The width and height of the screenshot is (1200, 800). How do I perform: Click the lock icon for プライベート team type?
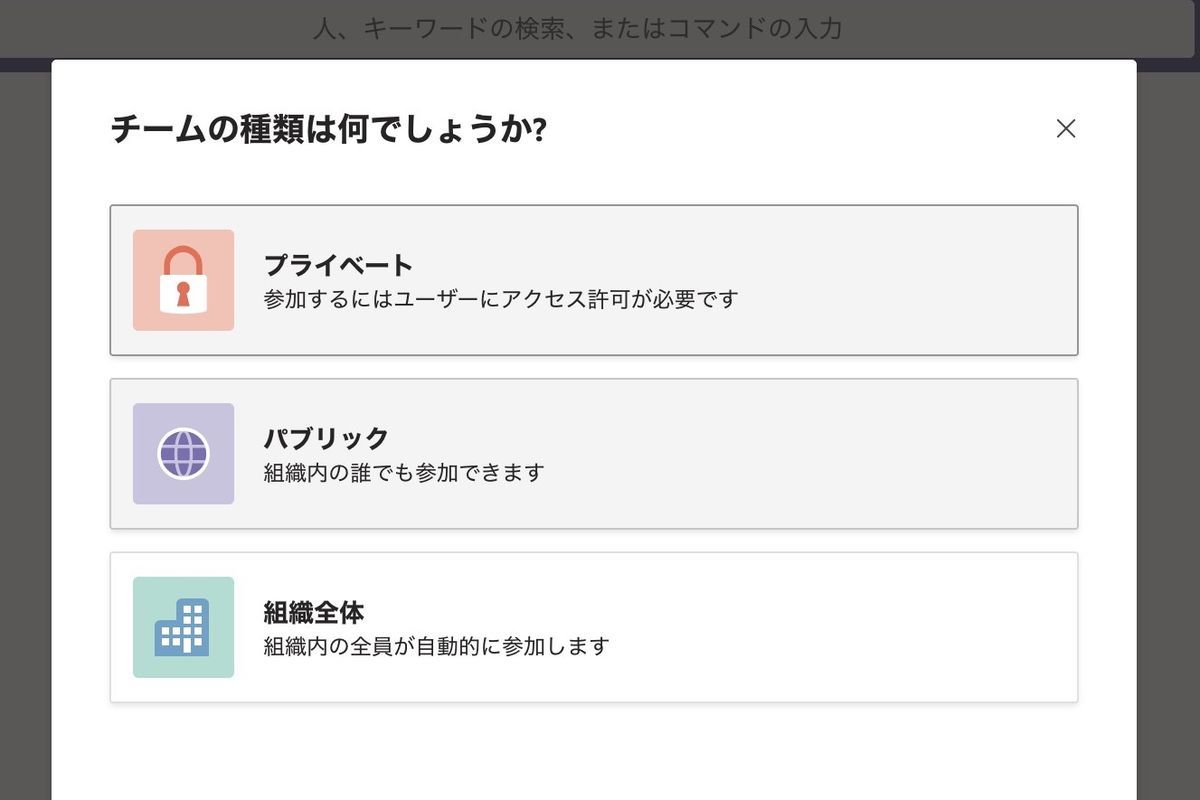183,280
